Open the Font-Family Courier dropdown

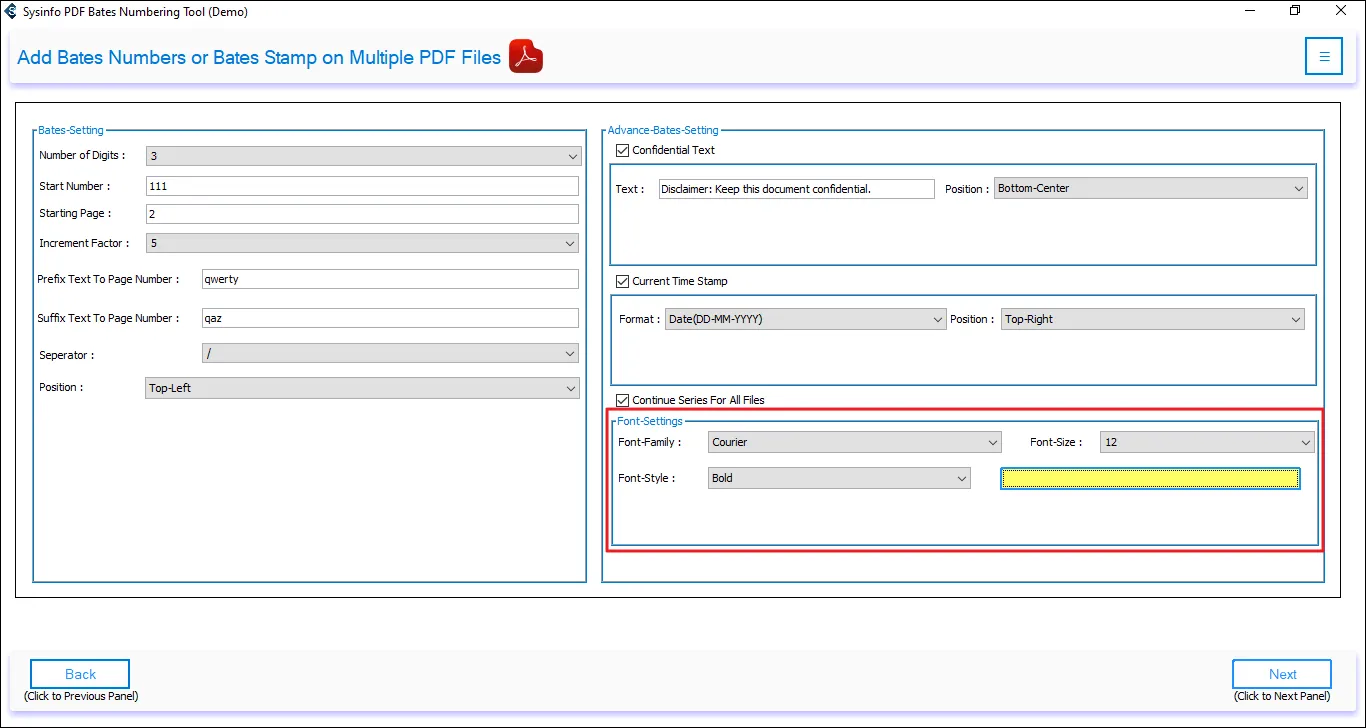[854, 442]
